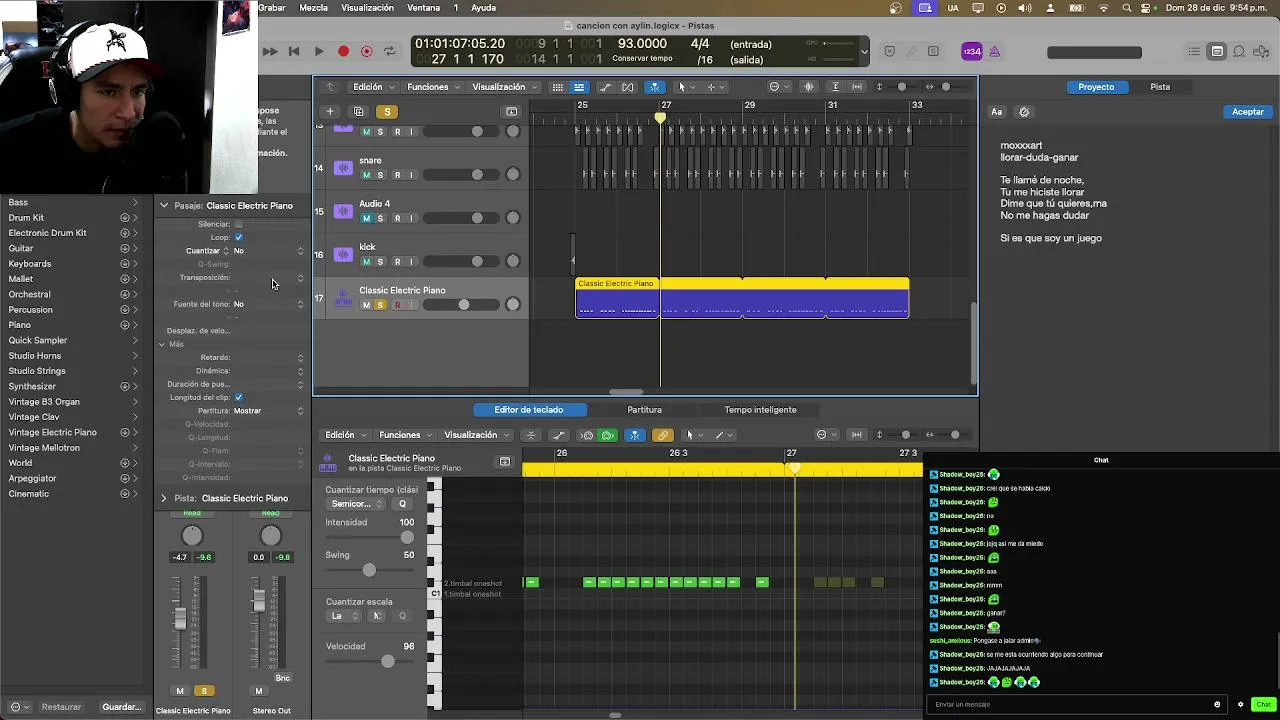Image resolution: width=1280 pixels, height=720 pixels.
Task: Open the Partitura Mostrar dropdown
Action: point(268,411)
